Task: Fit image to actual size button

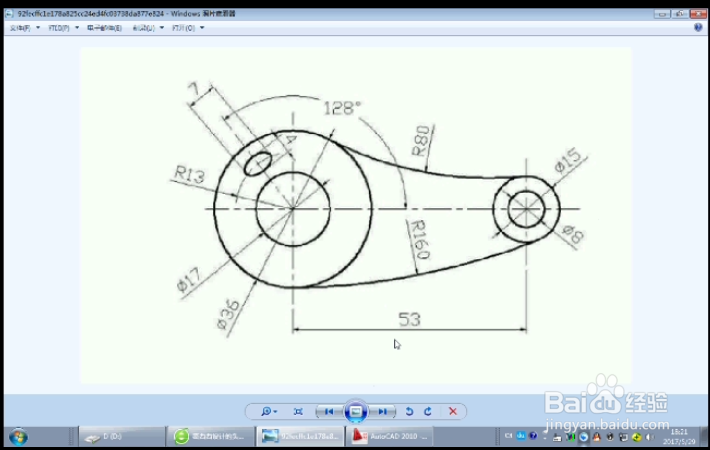Action: pos(298,411)
